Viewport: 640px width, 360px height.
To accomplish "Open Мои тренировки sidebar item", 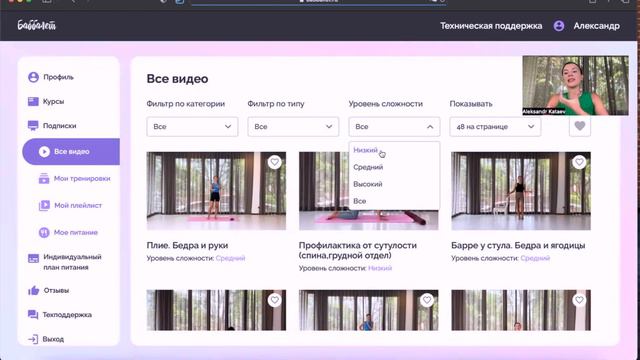I will [82, 178].
